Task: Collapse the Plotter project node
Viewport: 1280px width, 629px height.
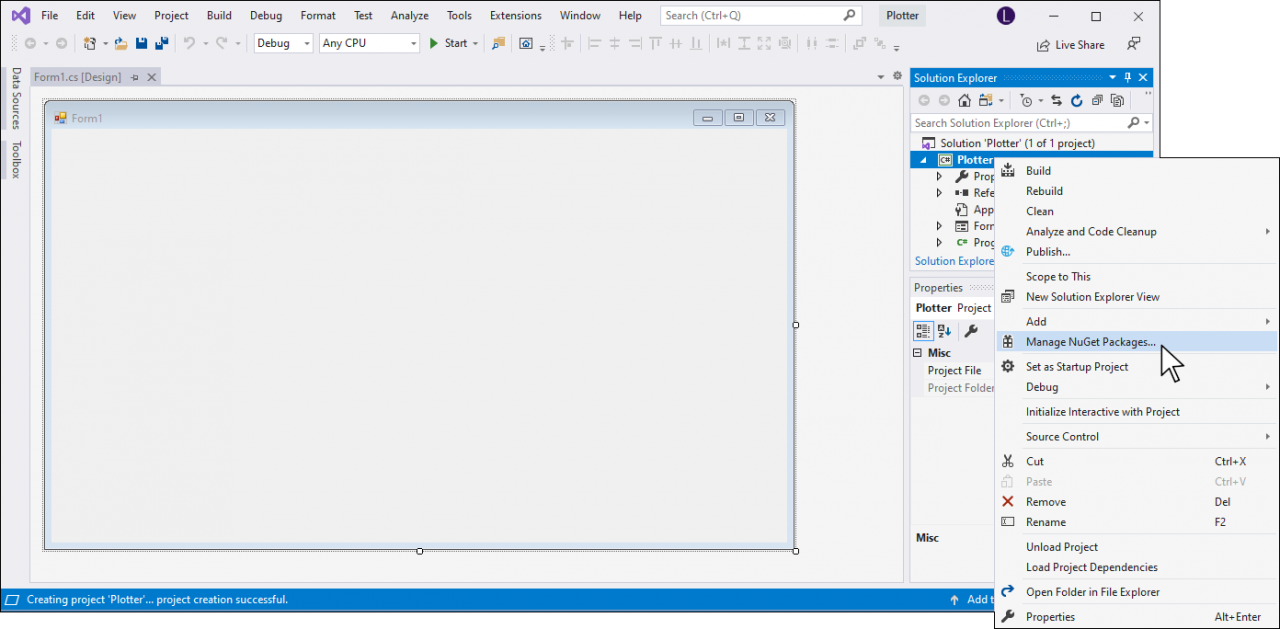Action: 924,159
